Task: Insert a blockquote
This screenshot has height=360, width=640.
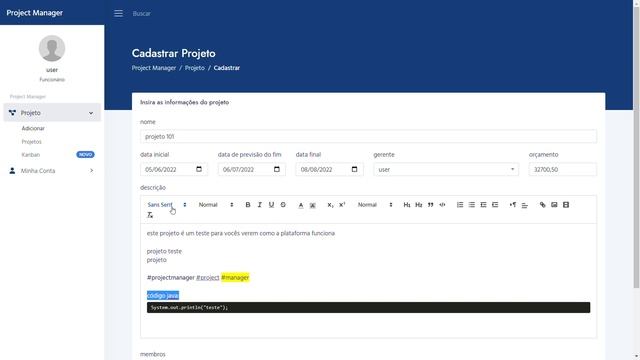Action: tap(431, 205)
